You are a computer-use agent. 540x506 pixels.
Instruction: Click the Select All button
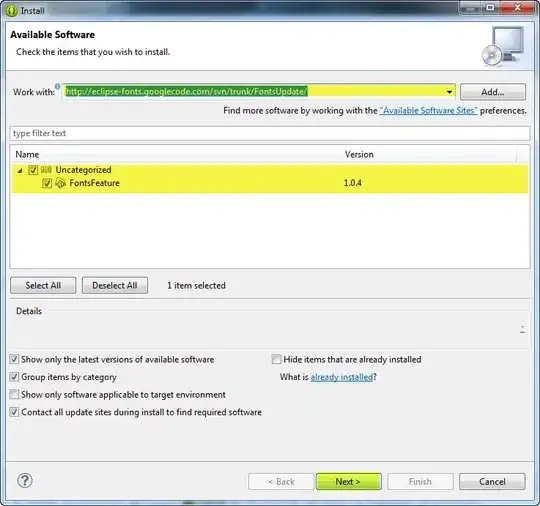coord(43,285)
